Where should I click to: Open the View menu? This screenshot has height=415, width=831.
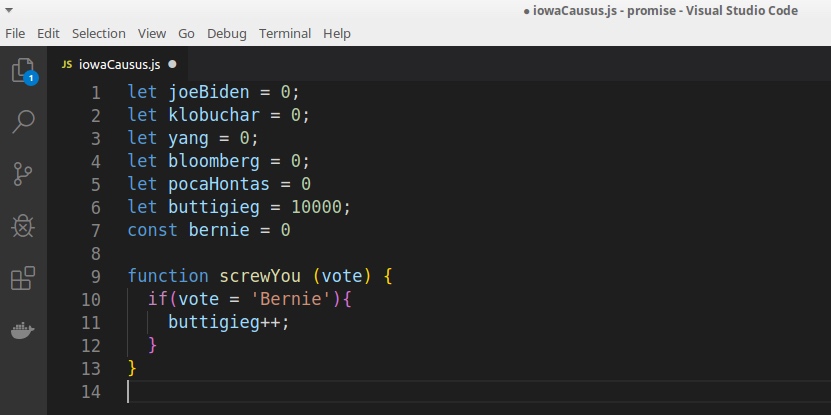point(152,33)
